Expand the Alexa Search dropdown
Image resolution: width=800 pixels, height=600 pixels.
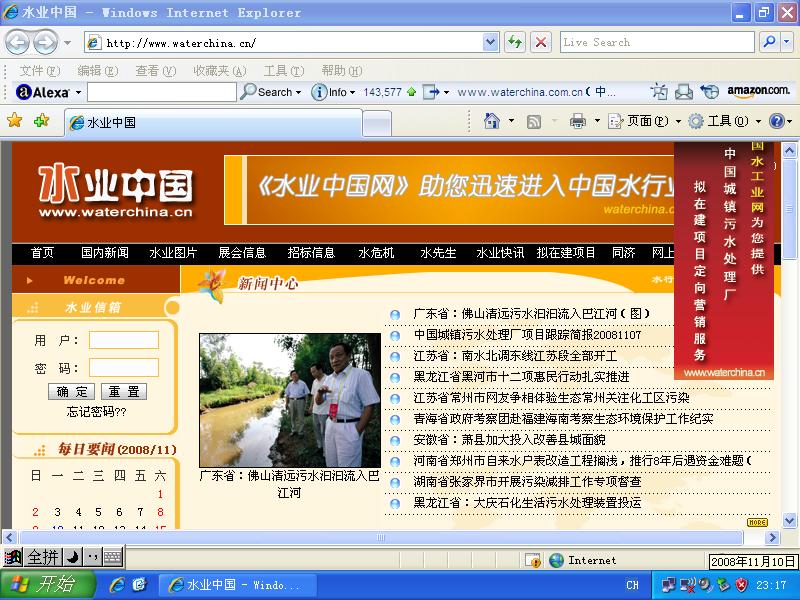tap(298, 93)
